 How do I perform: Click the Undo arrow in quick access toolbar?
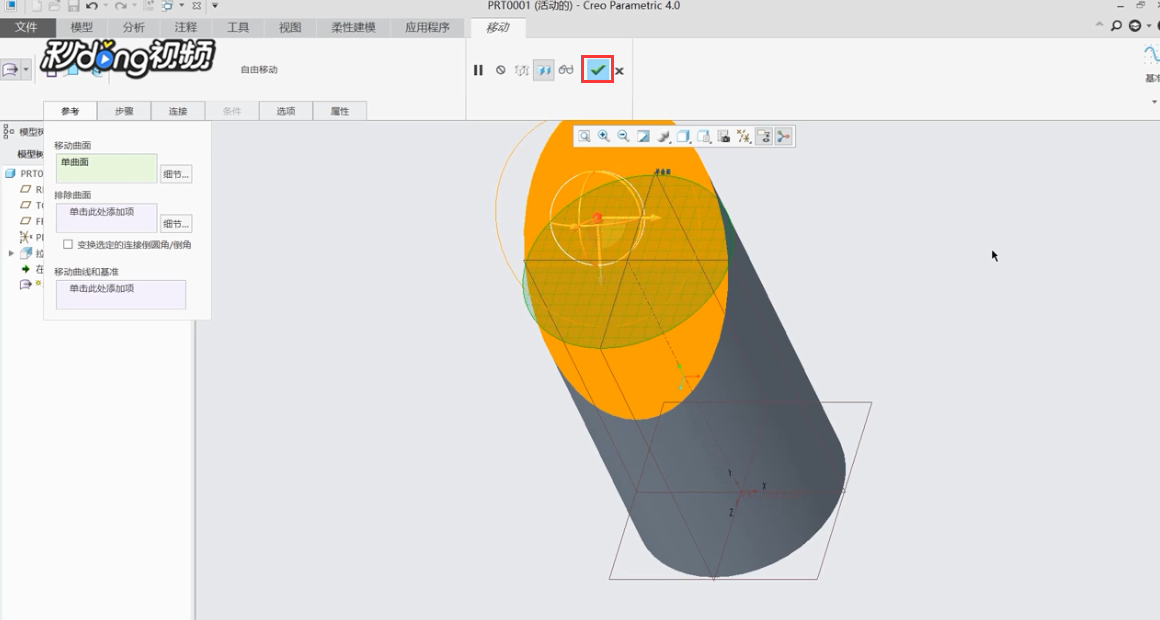pos(92,6)
